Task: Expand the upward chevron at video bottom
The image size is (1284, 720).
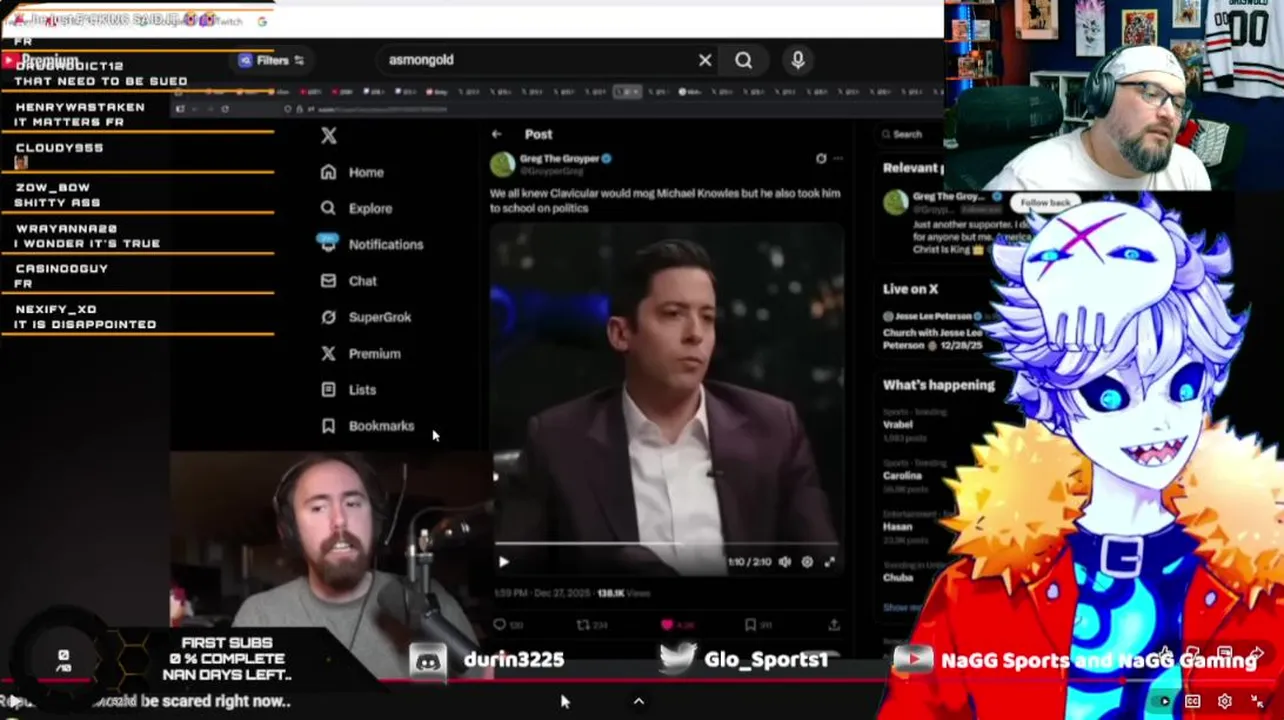Action: point(639,701)
